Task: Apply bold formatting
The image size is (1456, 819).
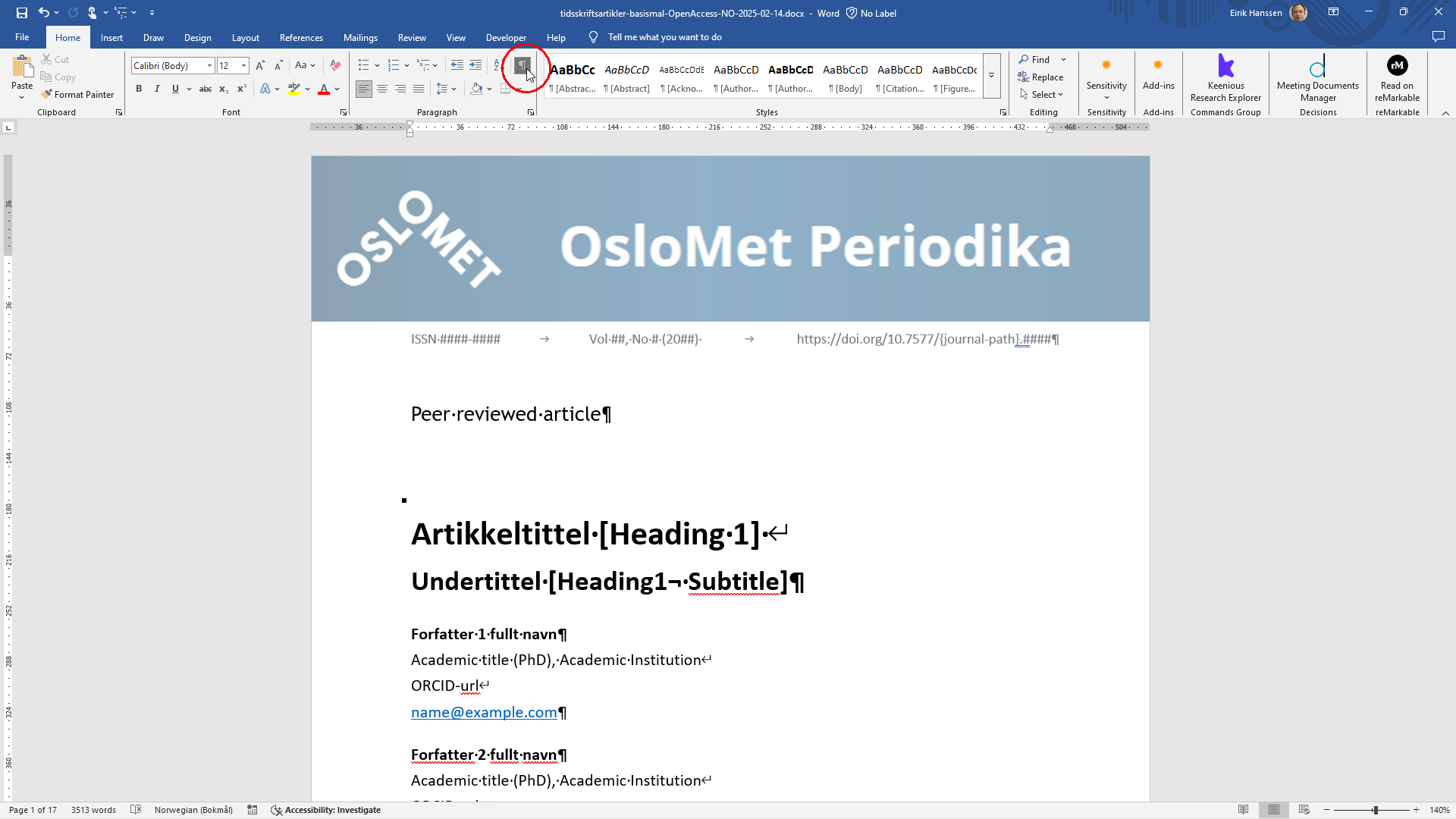Action: click(x=139, y=89)
